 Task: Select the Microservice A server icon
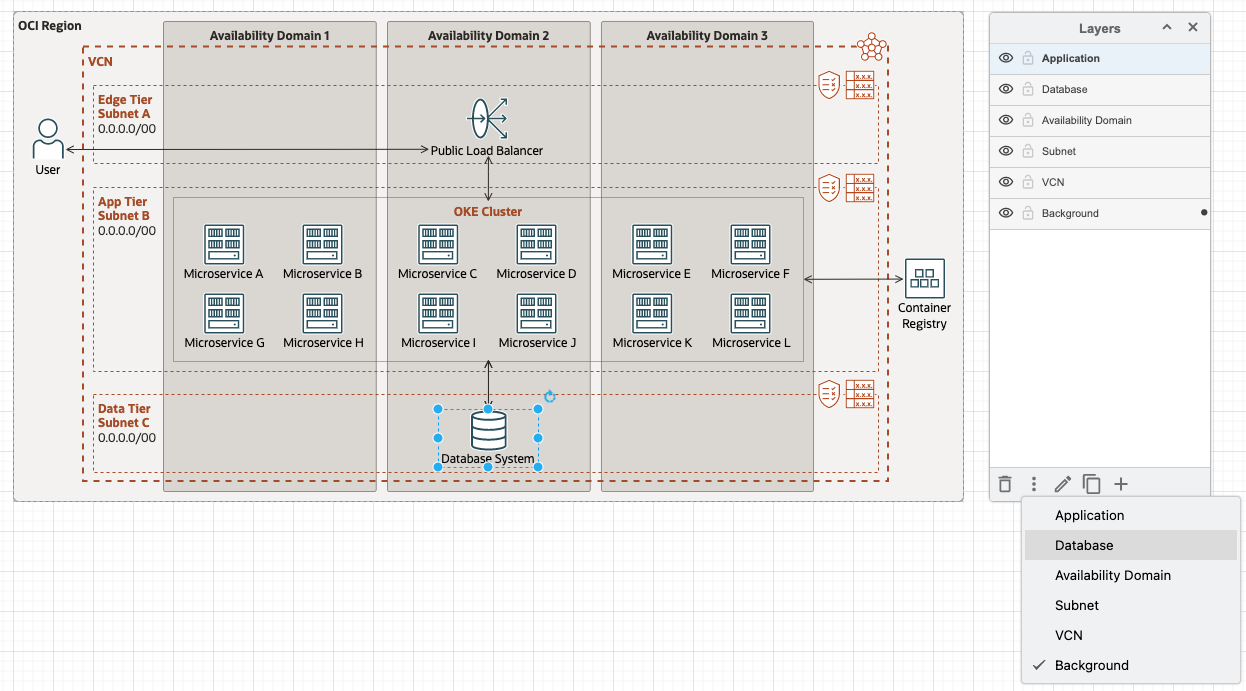(223, 243)
